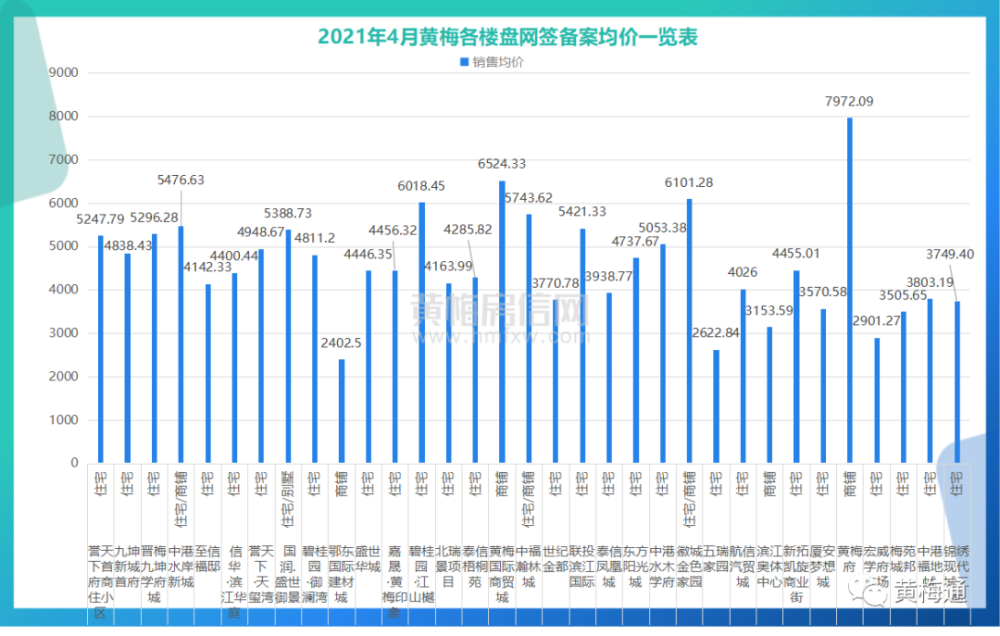This screenshot has width=1000, height=636.
Task: Click the data label 6524.33
Action: (502, 164)
